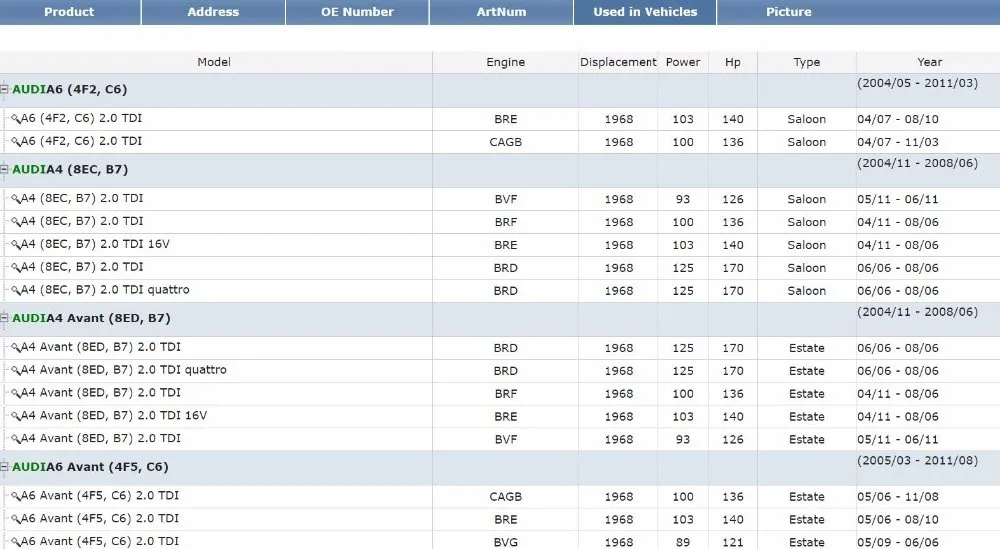1000x549 pixels.
Task: Click magnifier icon for A4 Avant (8ED, B7) BVF row
Action: 16,439
